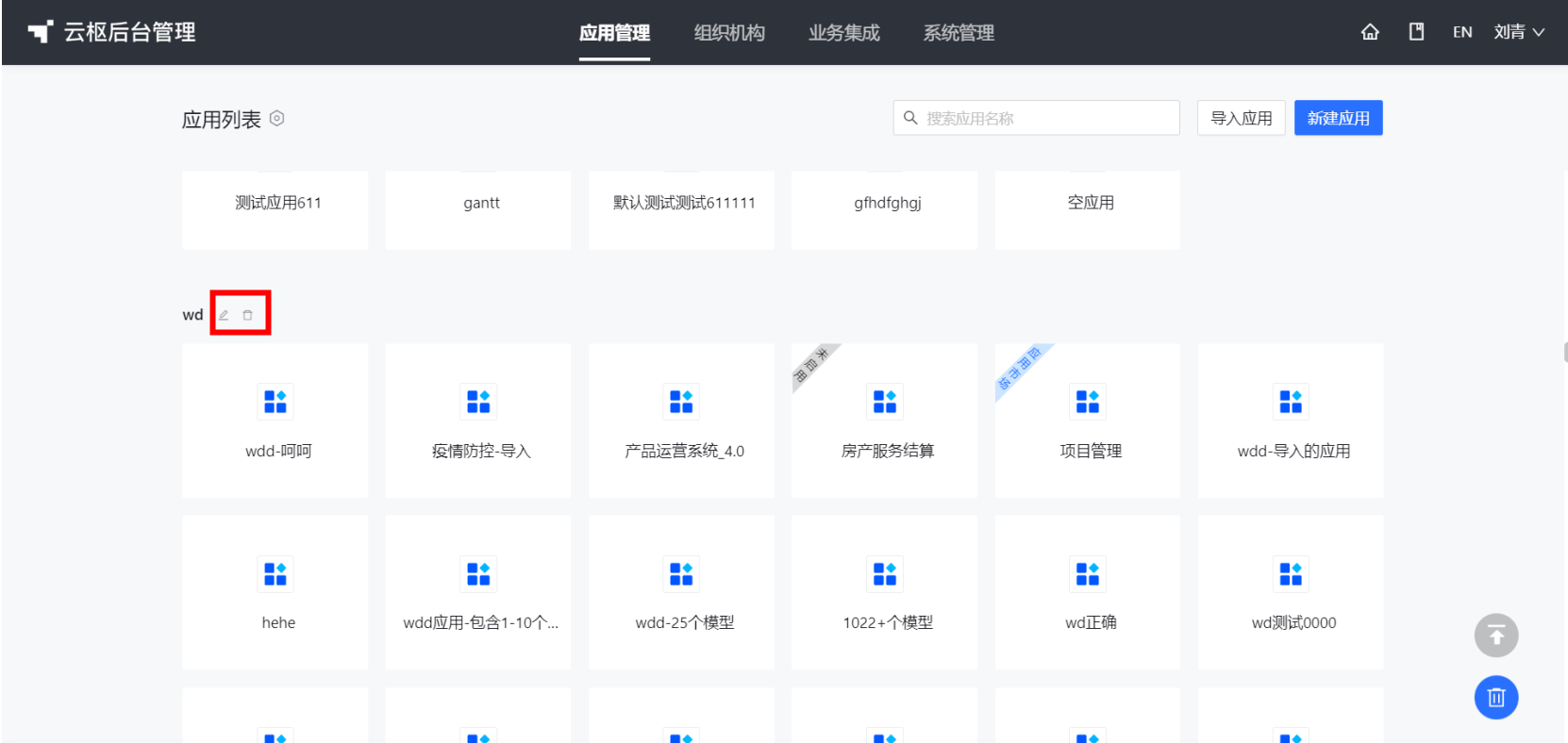Switch to the 业务集成 tab
The height and width of the screenshot is (743, 1568).
pyautogui.click(x=843, y=33)
